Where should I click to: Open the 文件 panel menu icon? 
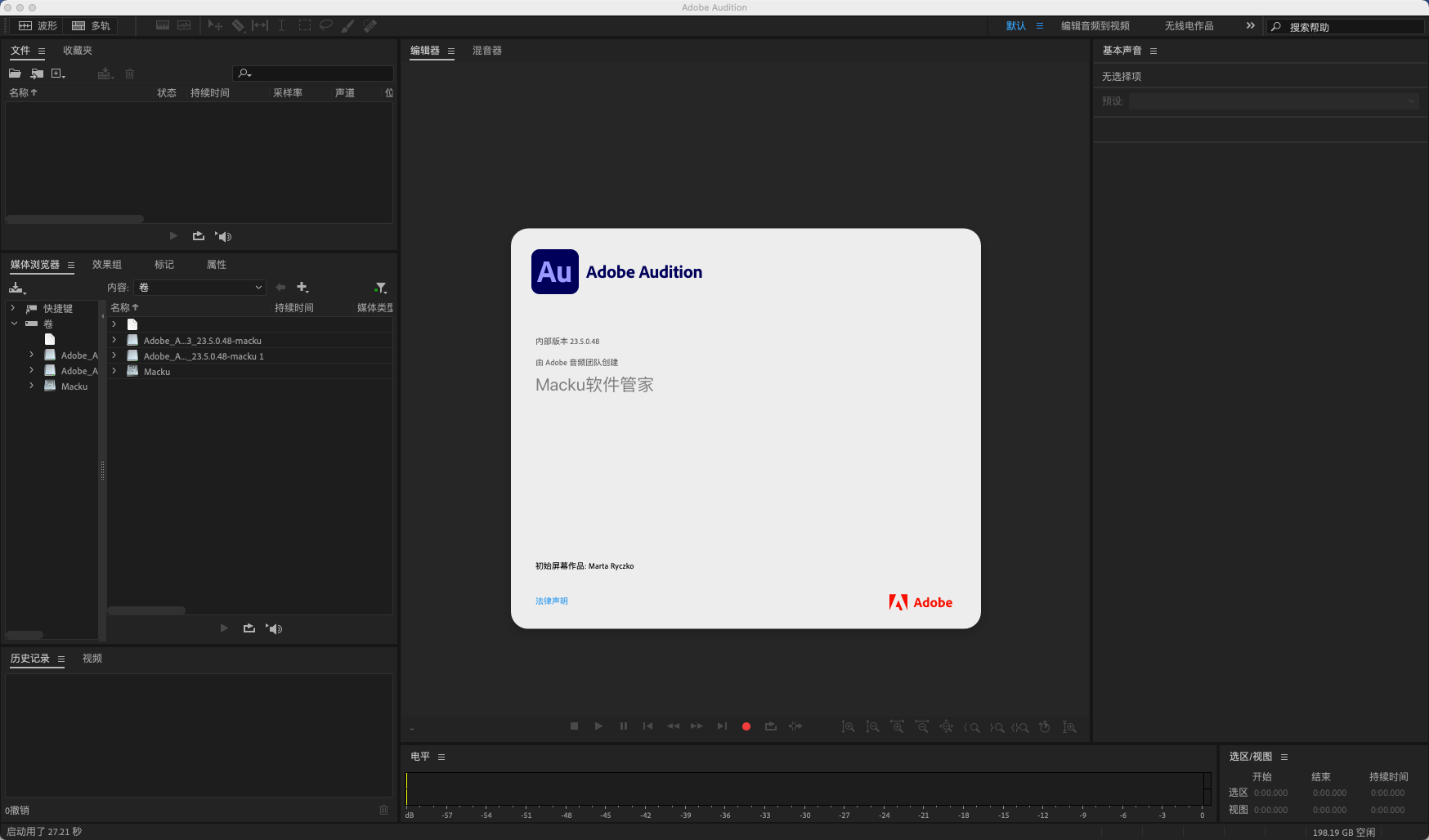pyautogui.click(x=42, y=51)
